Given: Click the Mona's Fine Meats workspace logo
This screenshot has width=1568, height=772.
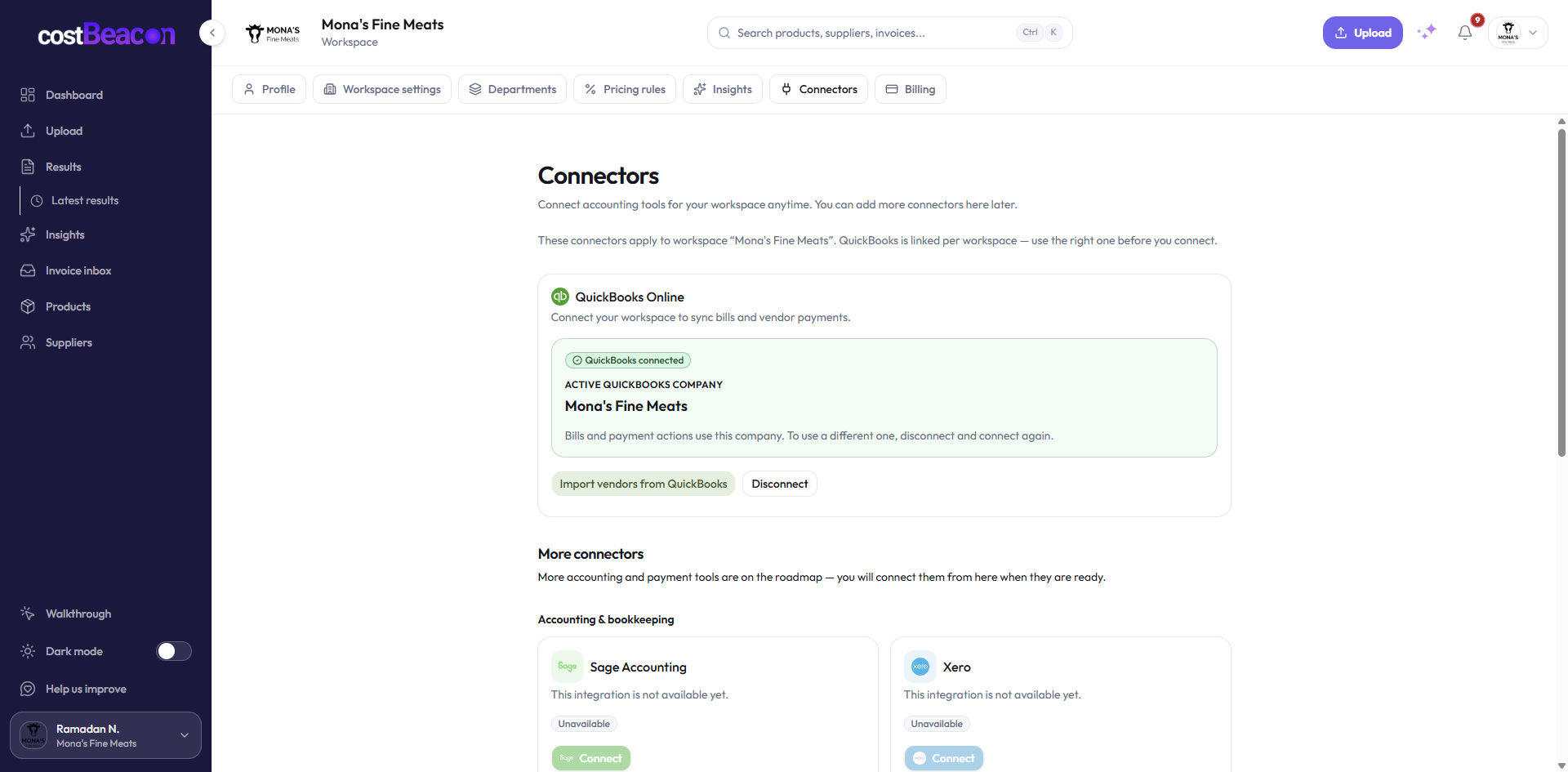Looking at the screenshot, I should 273,33.
